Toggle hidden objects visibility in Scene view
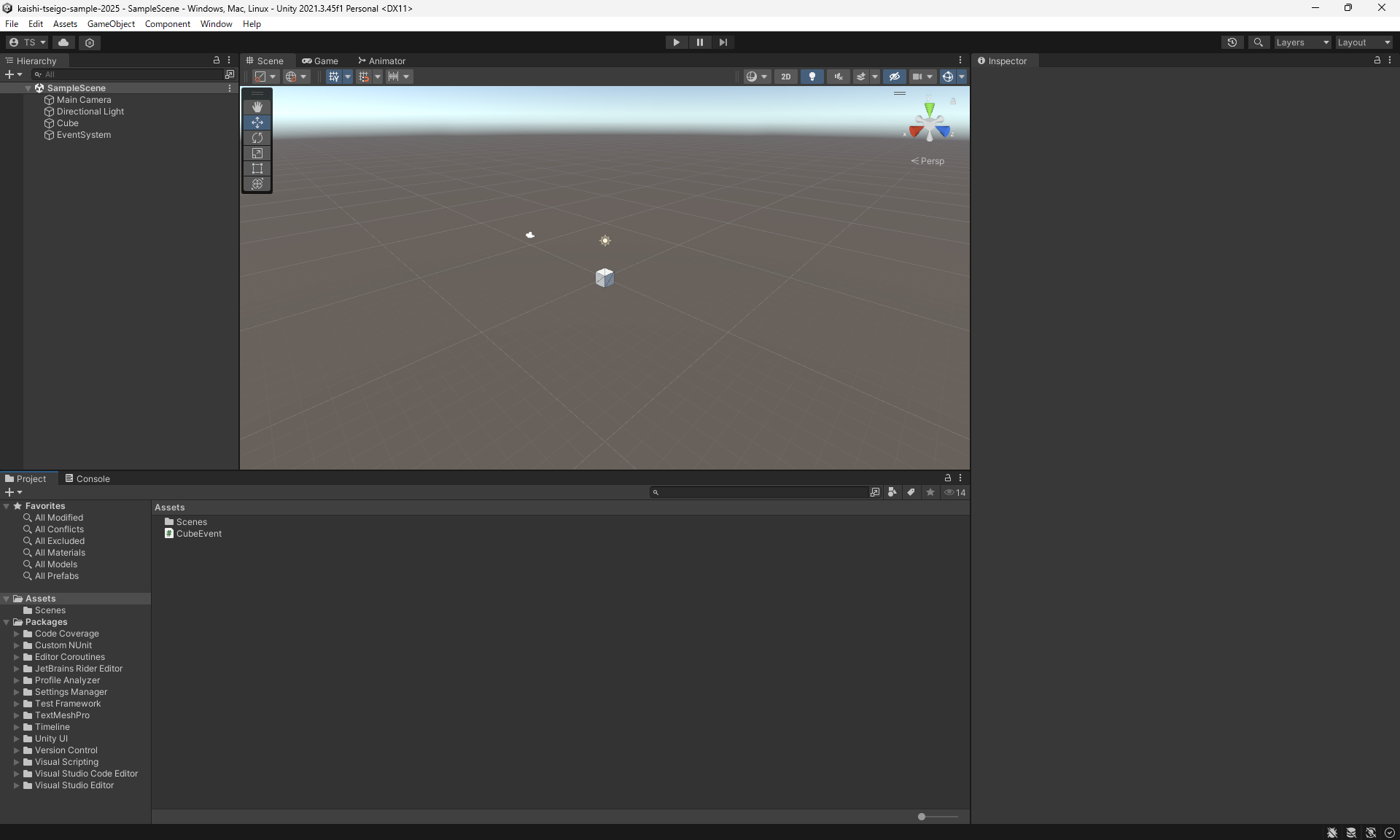This screenshot has width=1400, height=840. click(x=895, y=77)
